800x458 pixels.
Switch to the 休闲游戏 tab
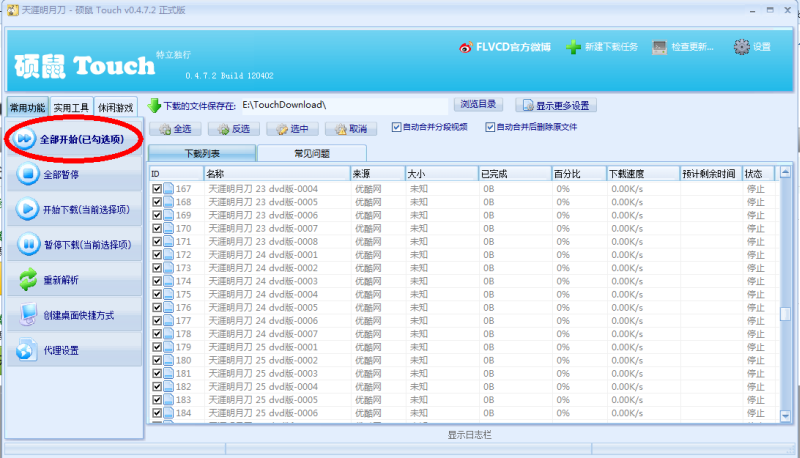pos(115,107)
